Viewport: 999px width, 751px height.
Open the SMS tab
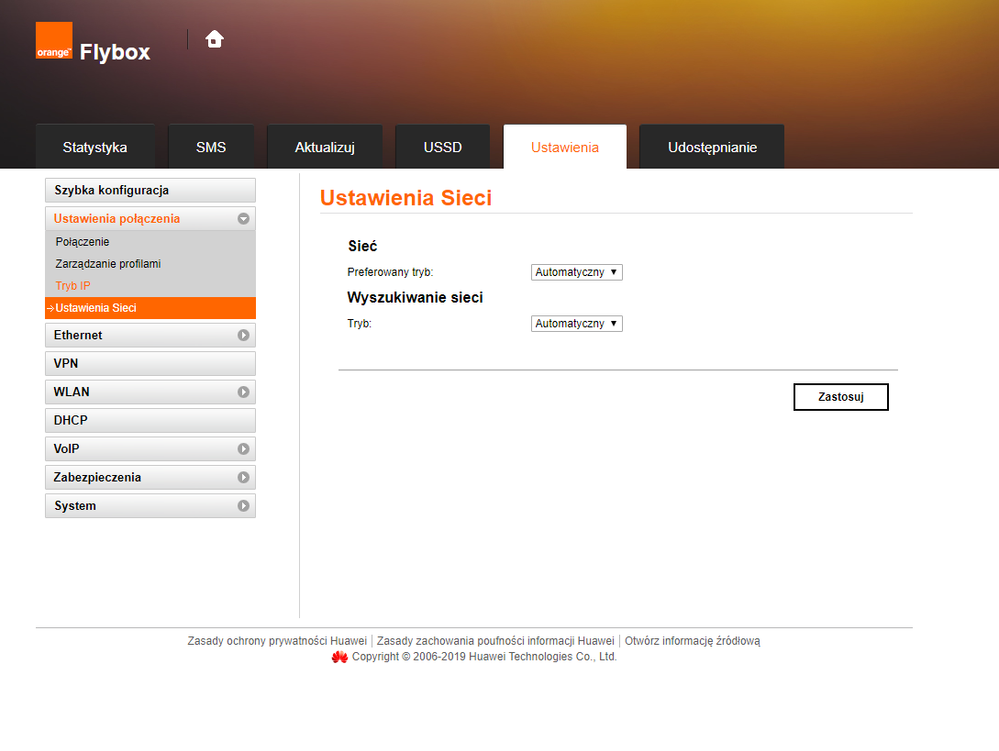[211, 147]
